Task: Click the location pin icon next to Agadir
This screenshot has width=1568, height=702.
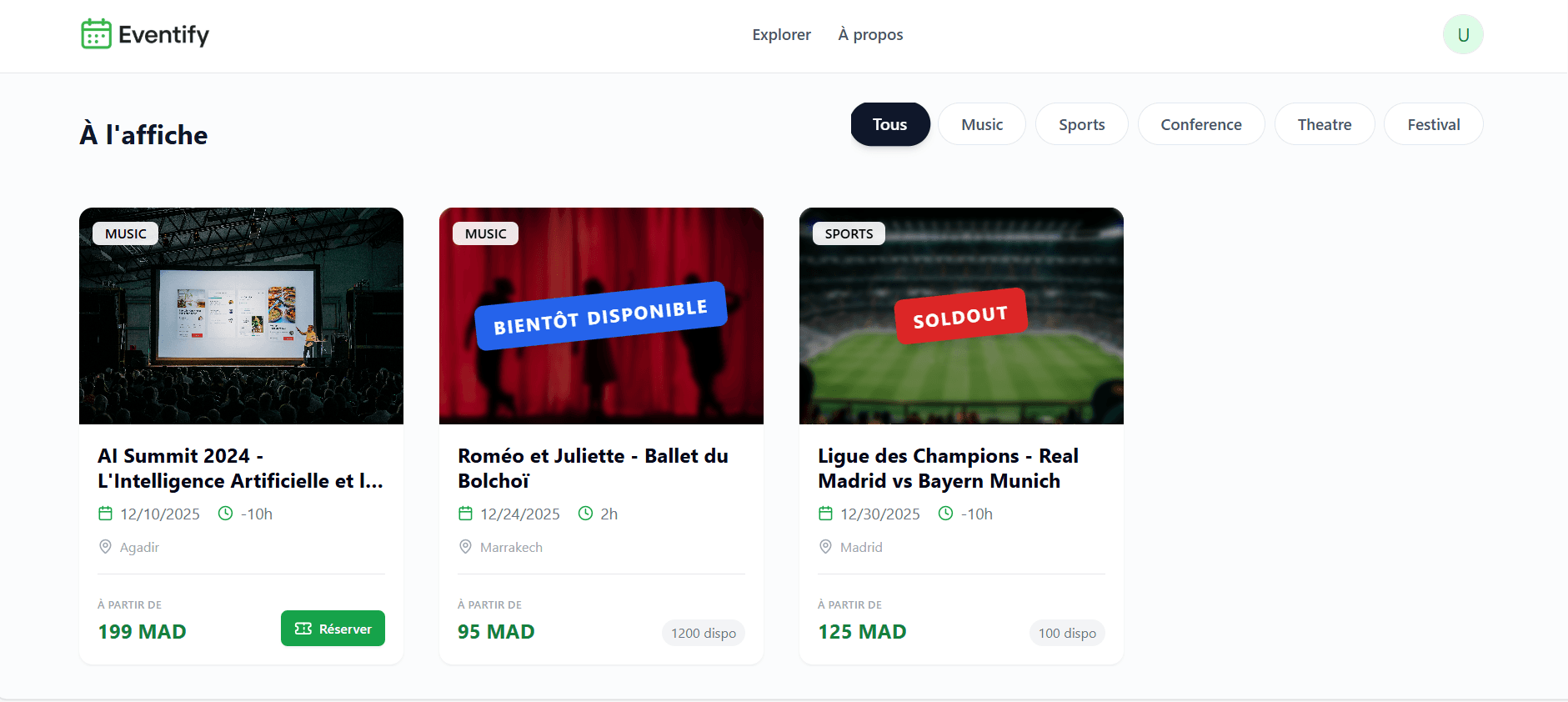Action: tap(106, 546)
